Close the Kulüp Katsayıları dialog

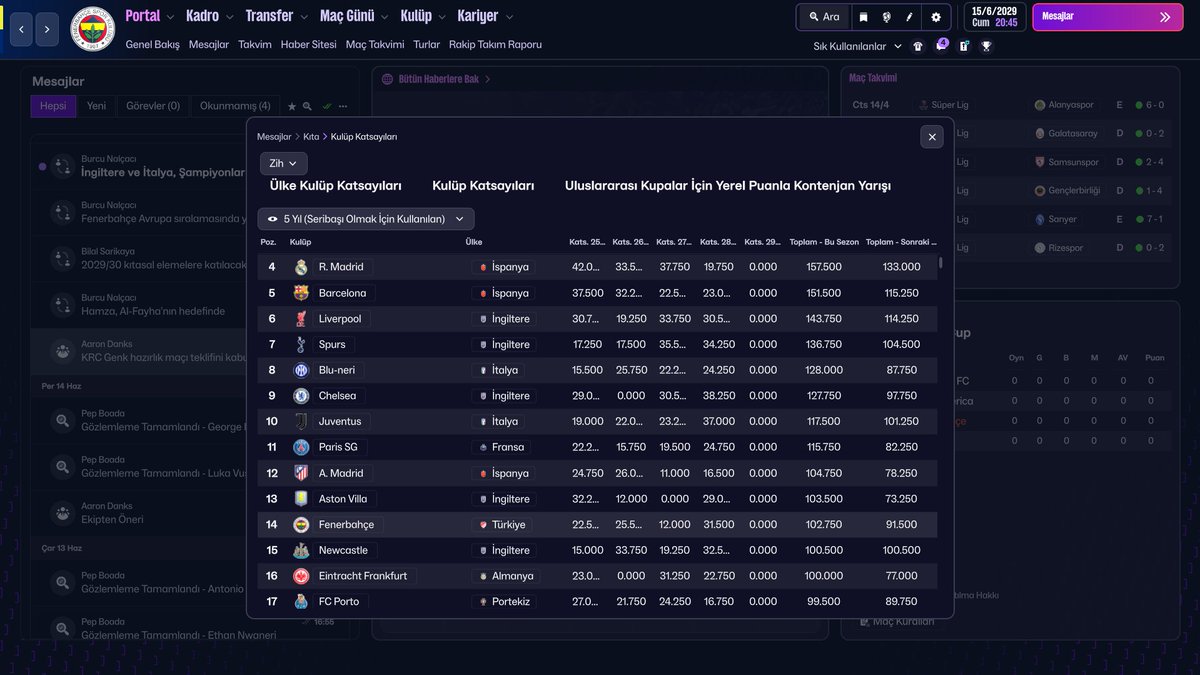pyautogui.click(x=932, y=137)
